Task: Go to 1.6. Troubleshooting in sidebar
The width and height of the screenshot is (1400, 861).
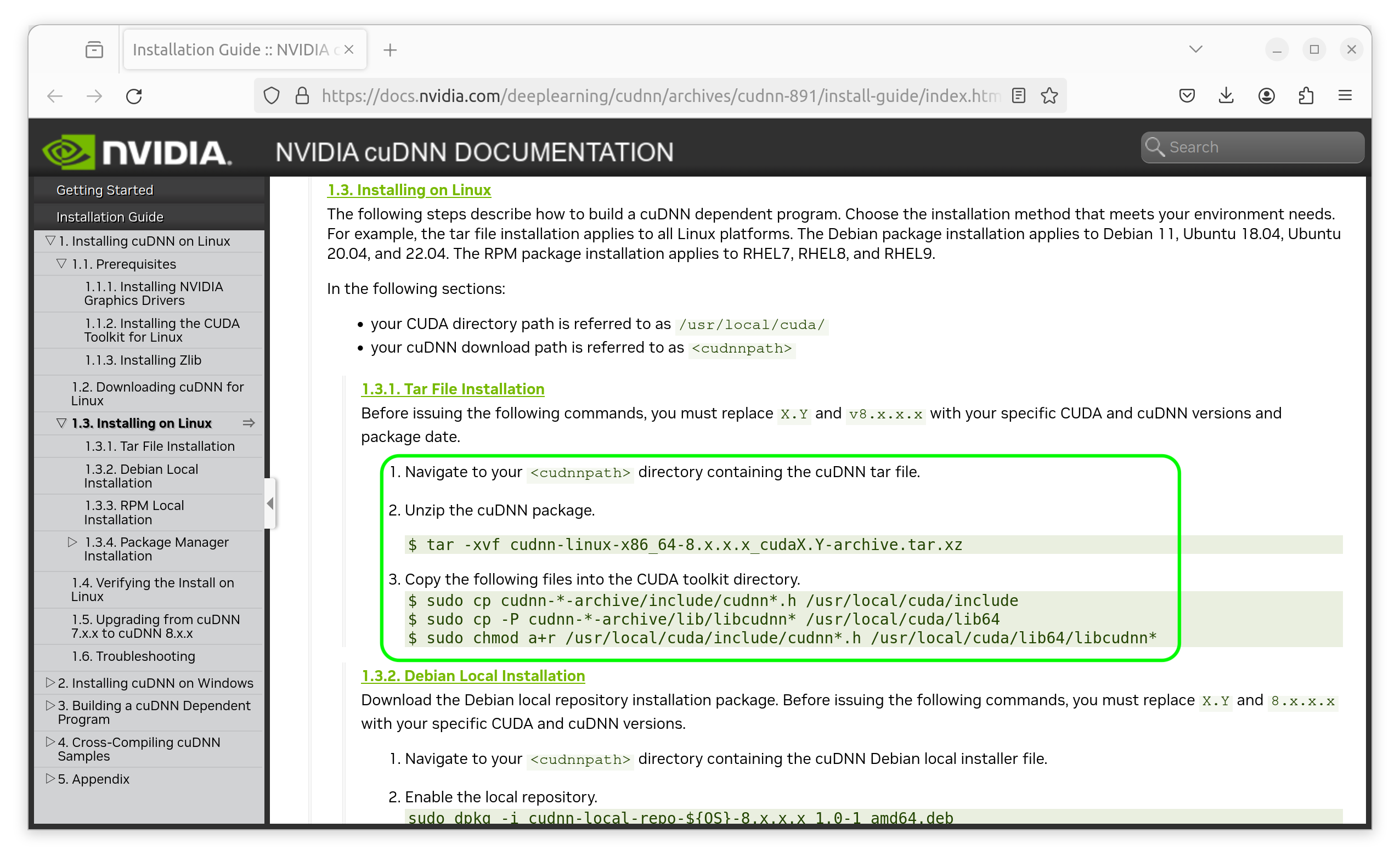Action: coord(133,656)
